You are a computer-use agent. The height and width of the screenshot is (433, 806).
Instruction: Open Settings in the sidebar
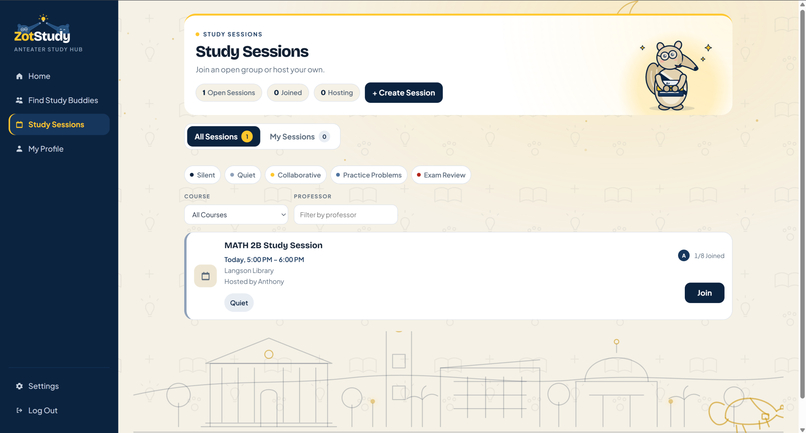(59, 386)
